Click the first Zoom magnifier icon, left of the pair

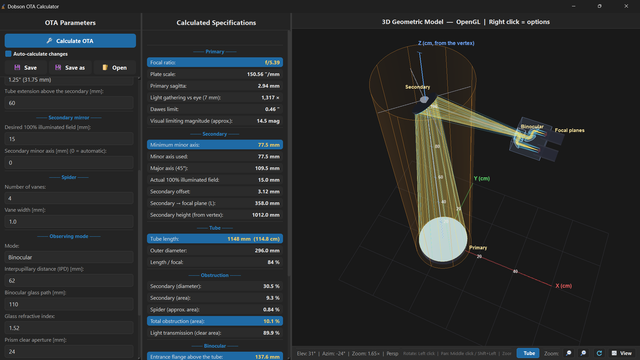pos(569,353)
